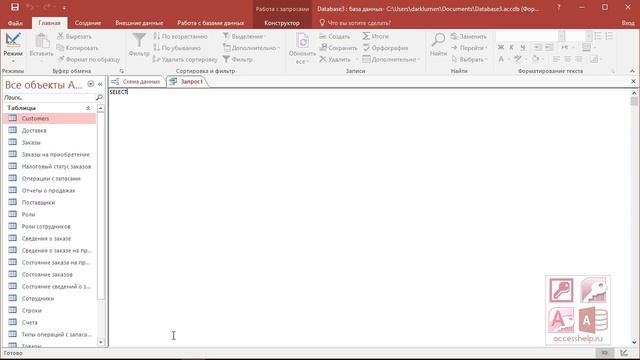This screenshot has width=640, height=360.
Task: Switch to the Конструктор tab
Action: 282,23
